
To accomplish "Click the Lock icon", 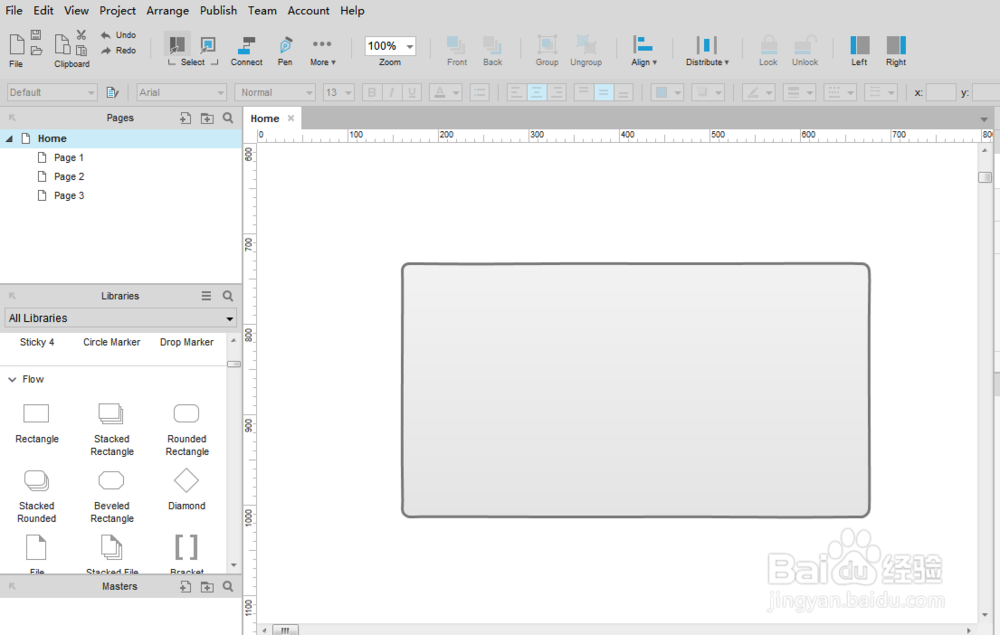I will point(768,45).
